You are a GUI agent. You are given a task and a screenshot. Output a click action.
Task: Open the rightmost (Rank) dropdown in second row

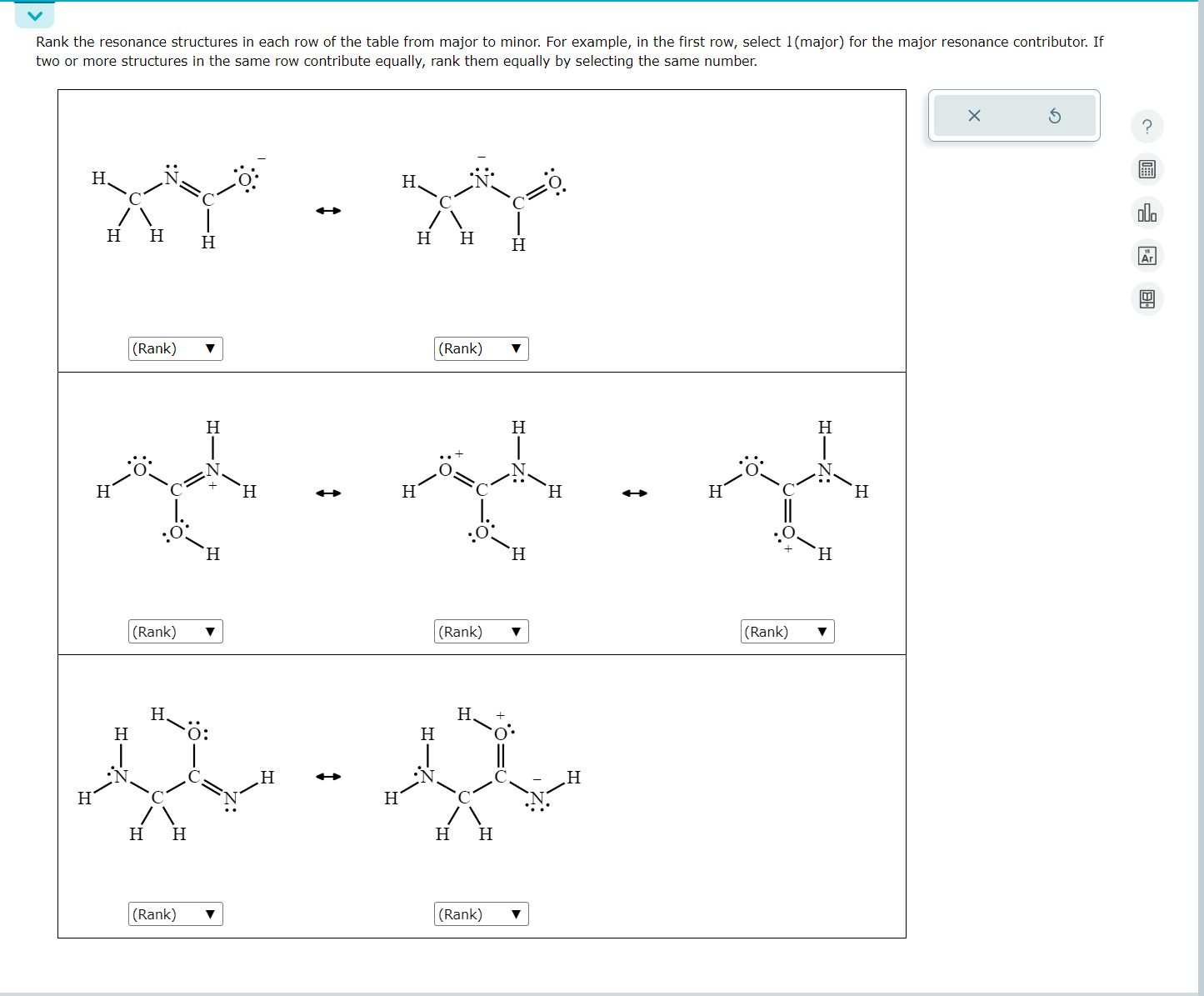point(786,631)
